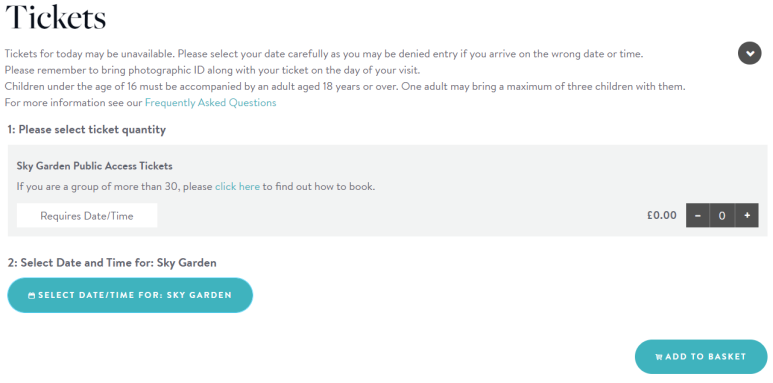Select the Sky Garden Public Access Tickets title

[95, 166]
